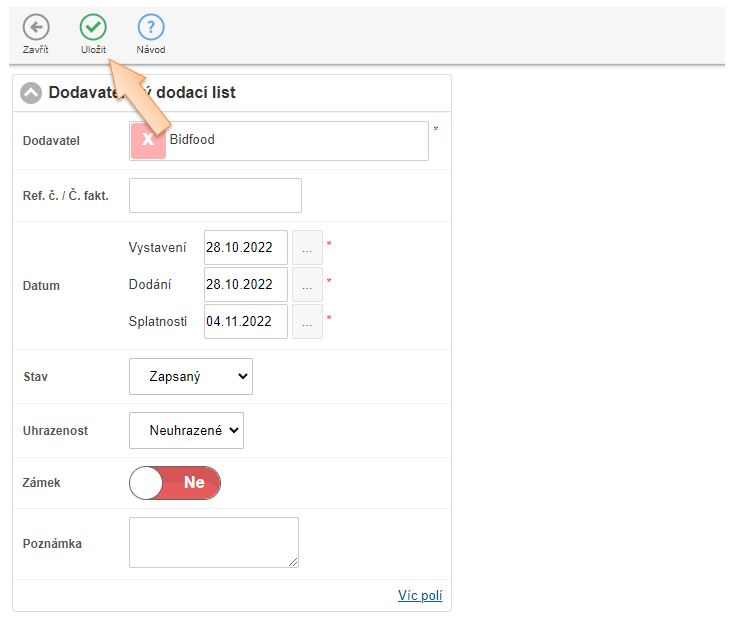
Task: Click the Splatnosti date field
Action: [245, 322]
